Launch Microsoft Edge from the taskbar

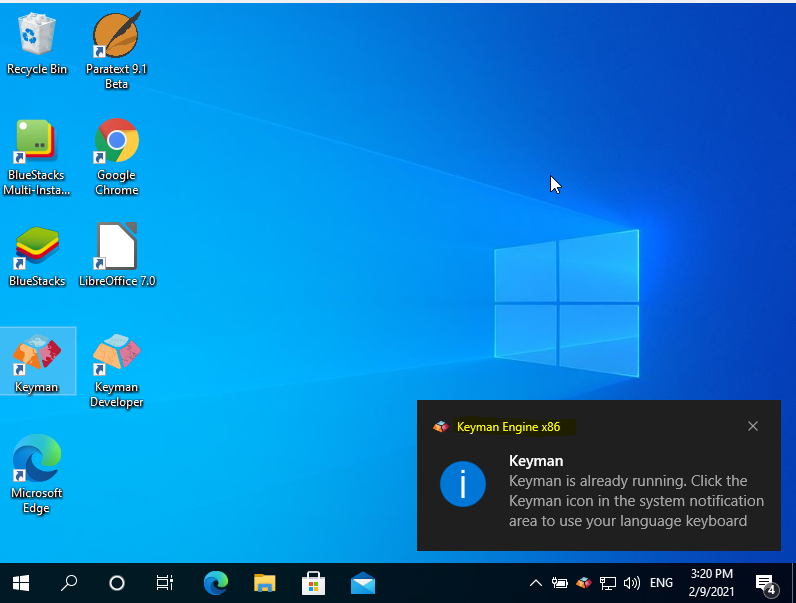point(216,583)
